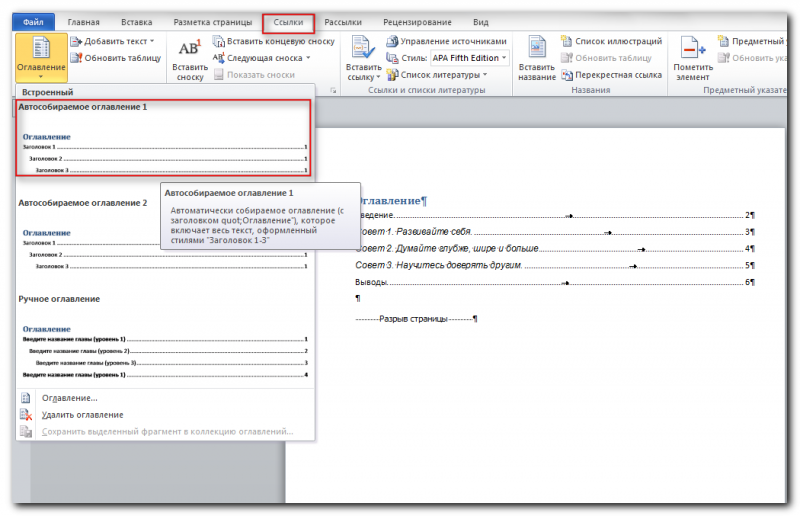Click Обновить таблицу in the Названия group
This screenshot has width=800, height=516.
607,58
